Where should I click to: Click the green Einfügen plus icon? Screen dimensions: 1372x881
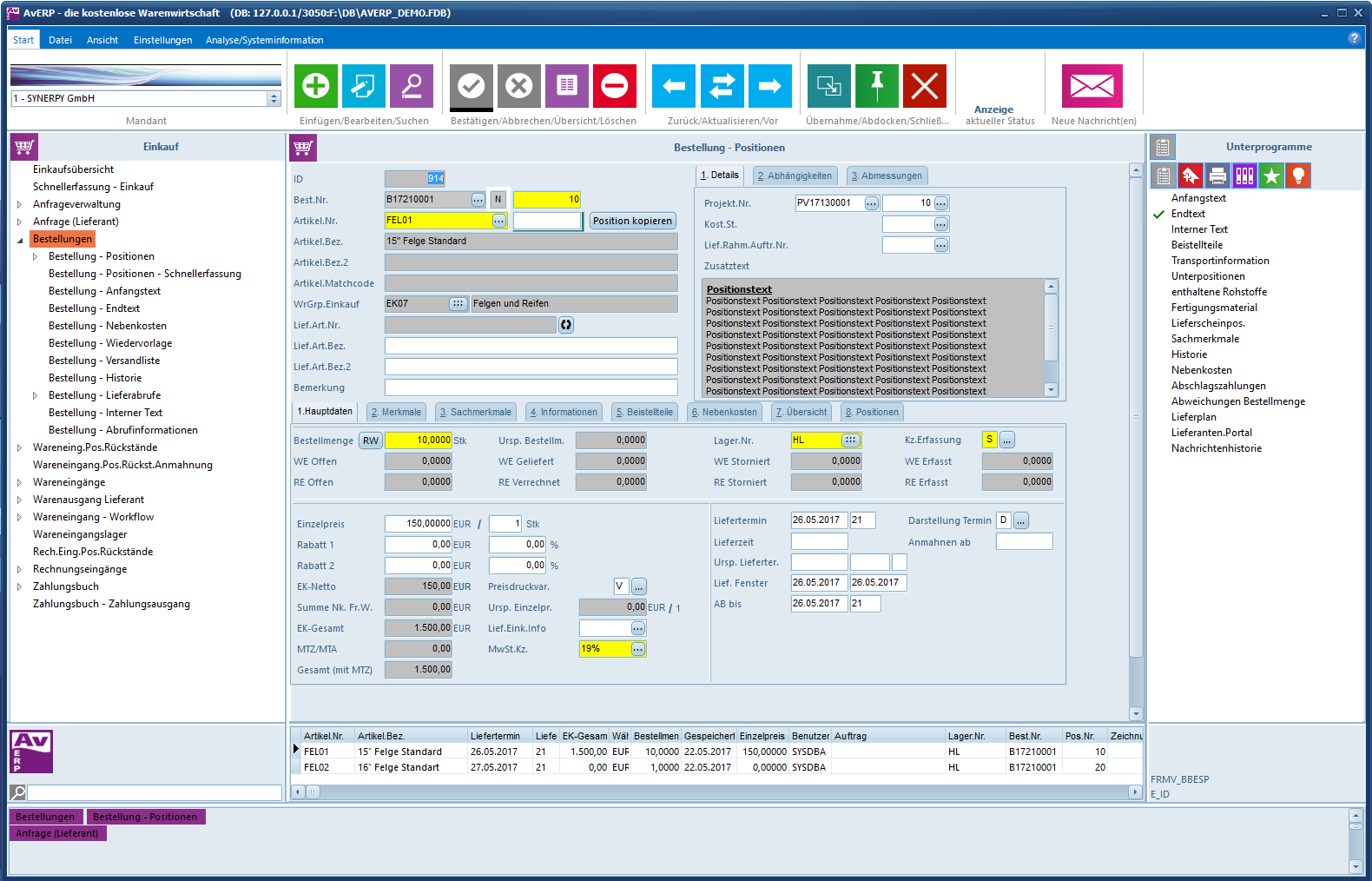tap(316, 86)
